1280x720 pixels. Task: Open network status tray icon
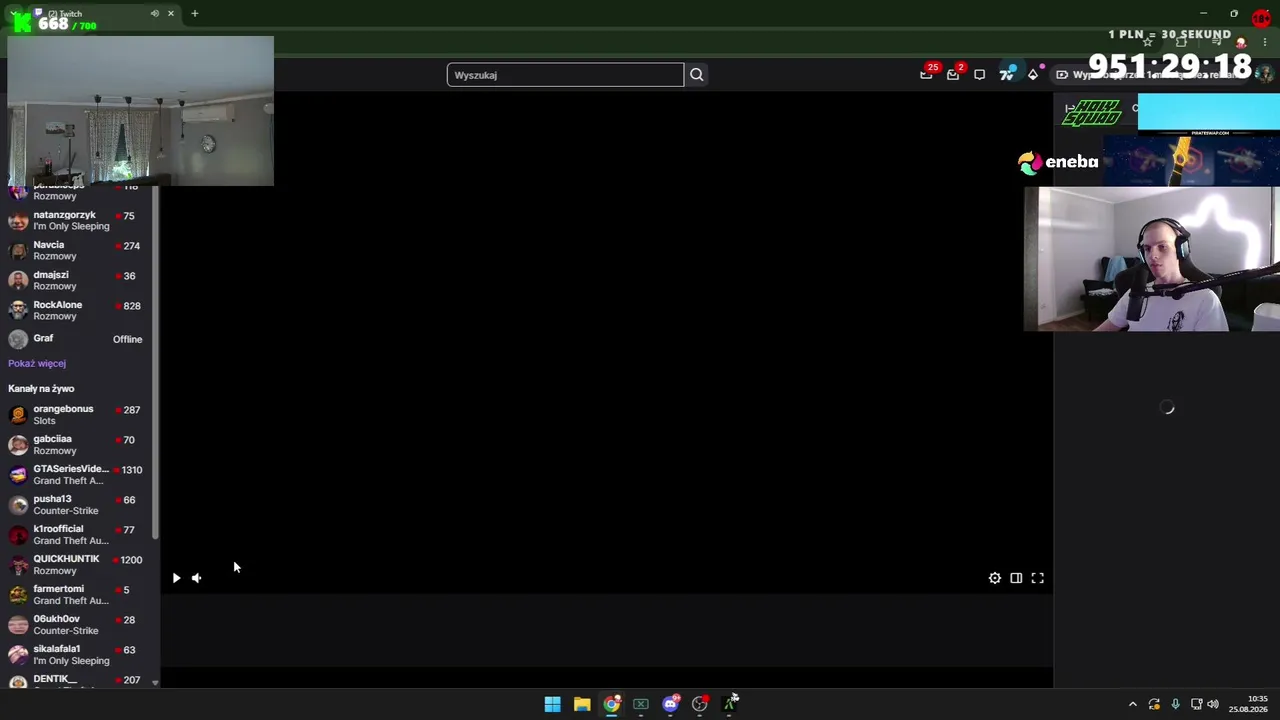[x=1196, y=704]
